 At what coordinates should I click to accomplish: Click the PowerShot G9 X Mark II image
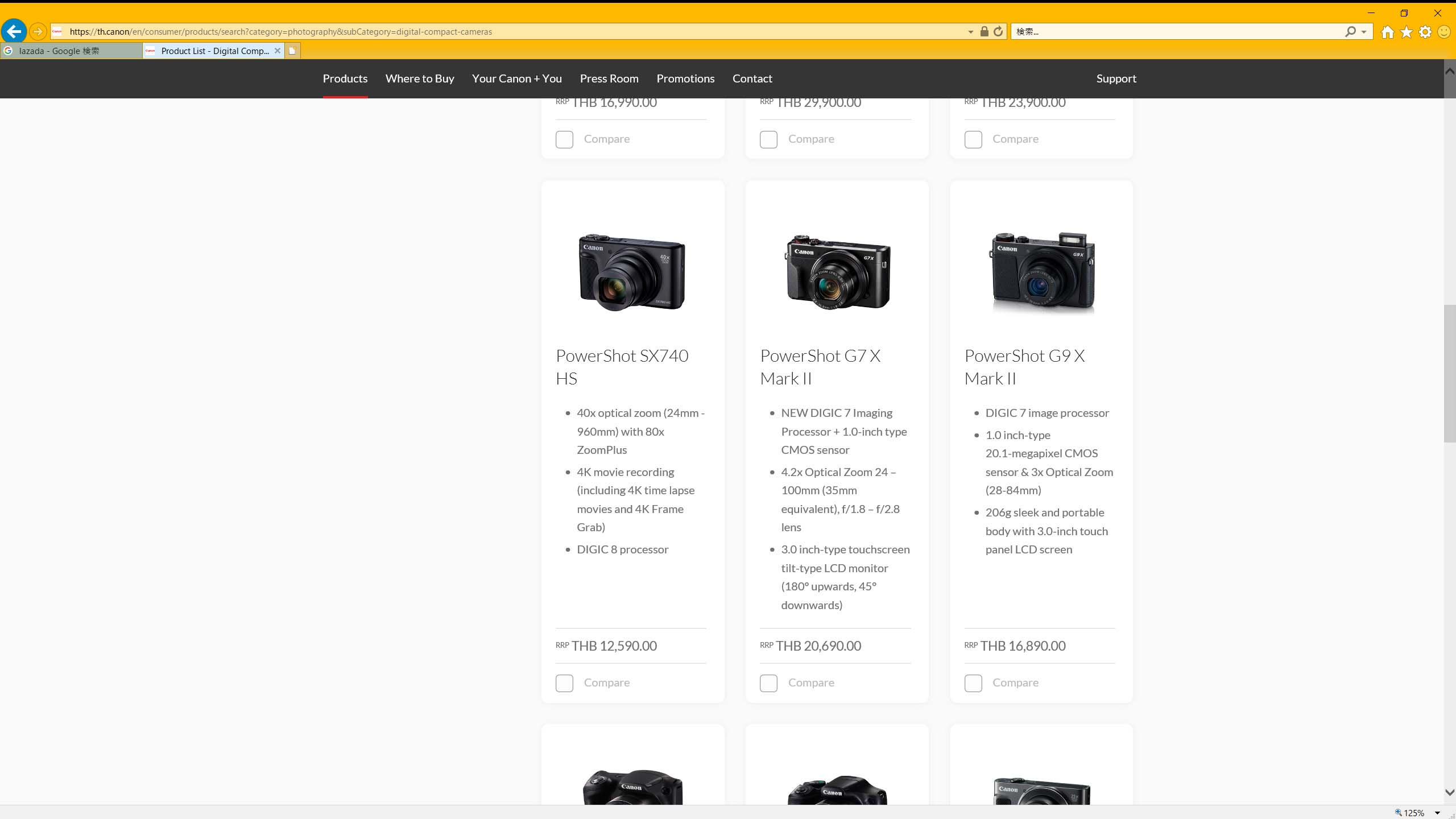(x=1042, y=272)
